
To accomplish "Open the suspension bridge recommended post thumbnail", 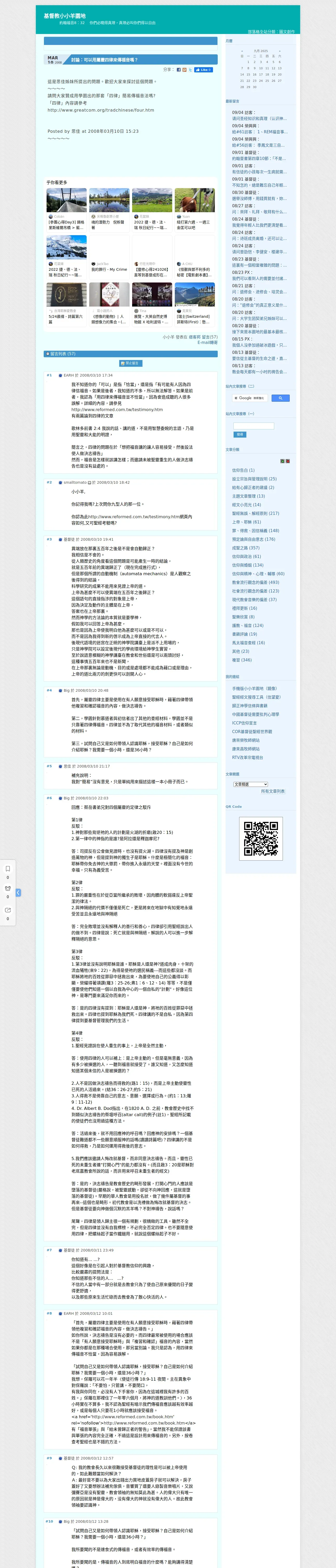I will (x=66, y=200).
